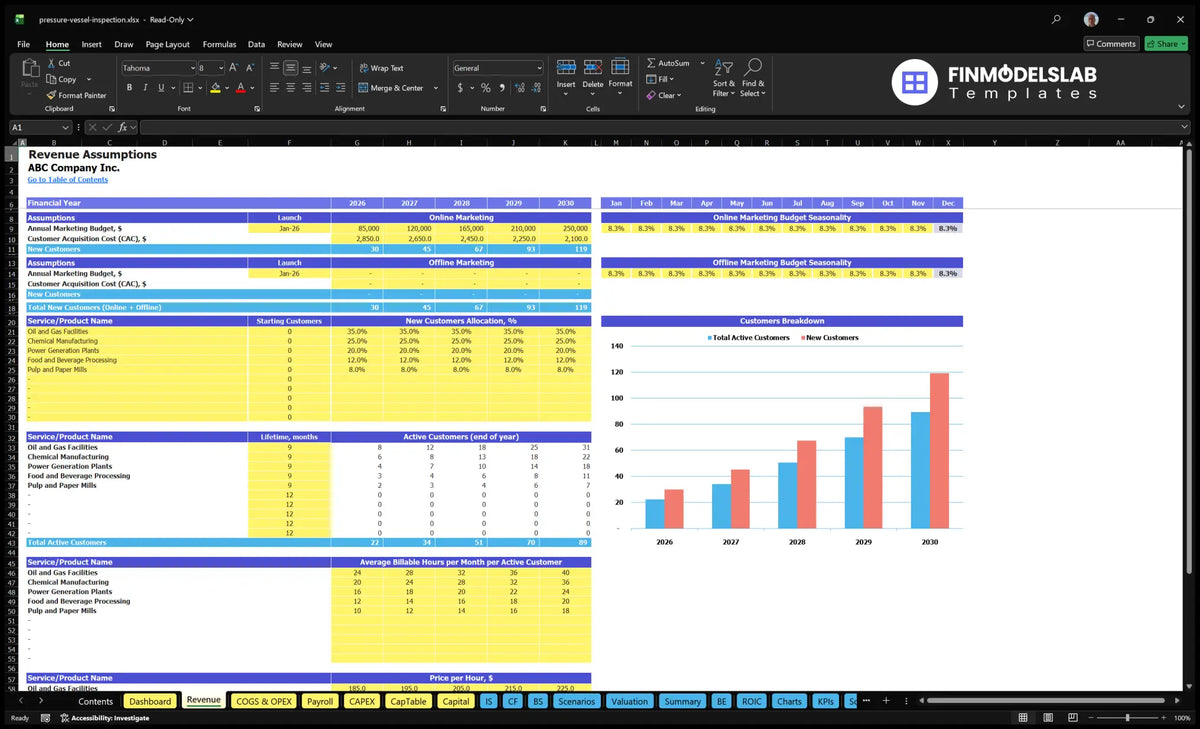1200x729 pixels.
Task: Open the Page Layout ribbon tab
Action: [x=167, y=44]
